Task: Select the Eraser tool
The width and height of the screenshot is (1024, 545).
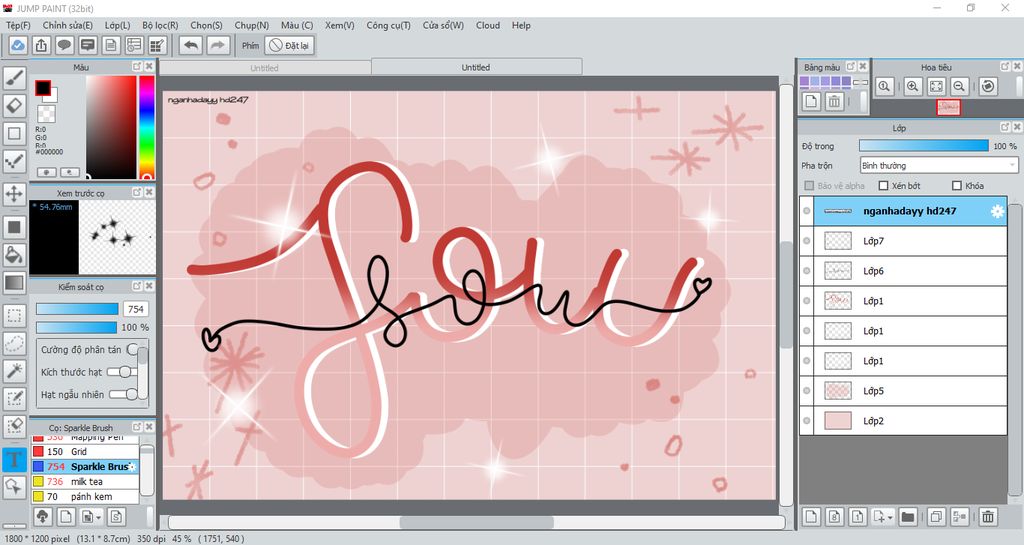Action: 14,105
